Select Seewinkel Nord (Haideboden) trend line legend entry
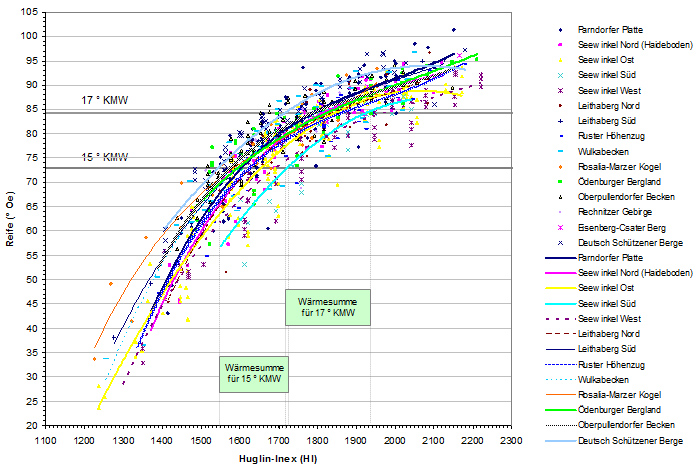The width and height of the screenshot is (700, 468). [x=620, y=273]
